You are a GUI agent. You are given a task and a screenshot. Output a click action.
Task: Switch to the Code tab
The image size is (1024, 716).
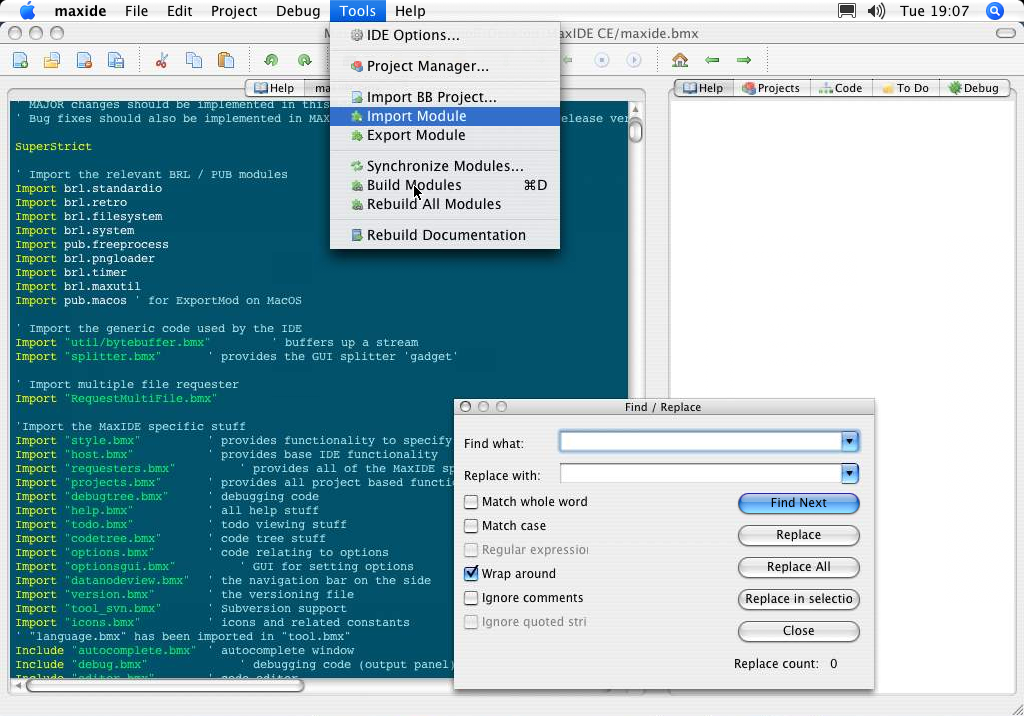pyautogui.click(x=841, y=88)
